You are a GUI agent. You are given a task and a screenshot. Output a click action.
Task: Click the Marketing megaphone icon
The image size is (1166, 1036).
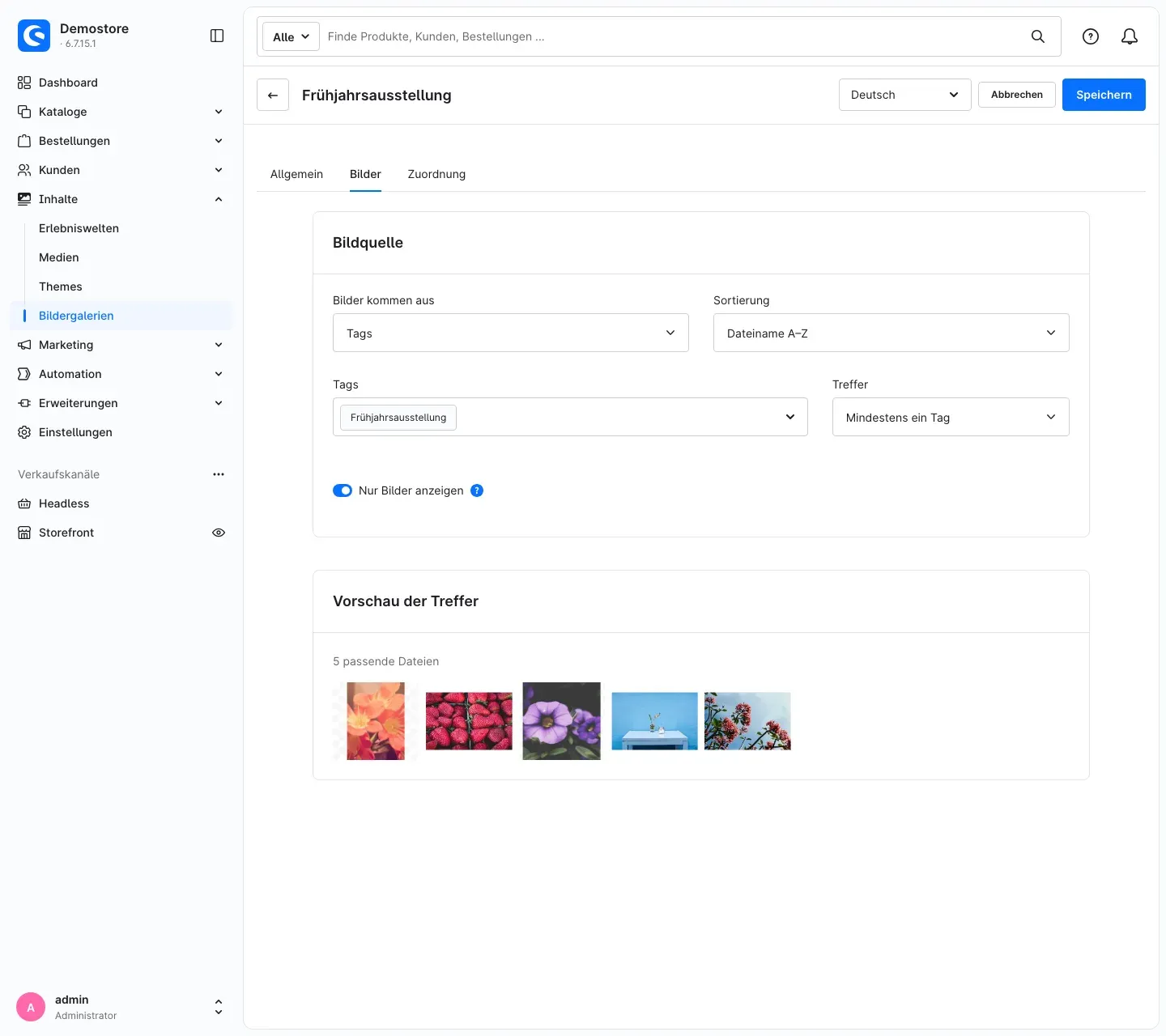(x=24, y=345)
